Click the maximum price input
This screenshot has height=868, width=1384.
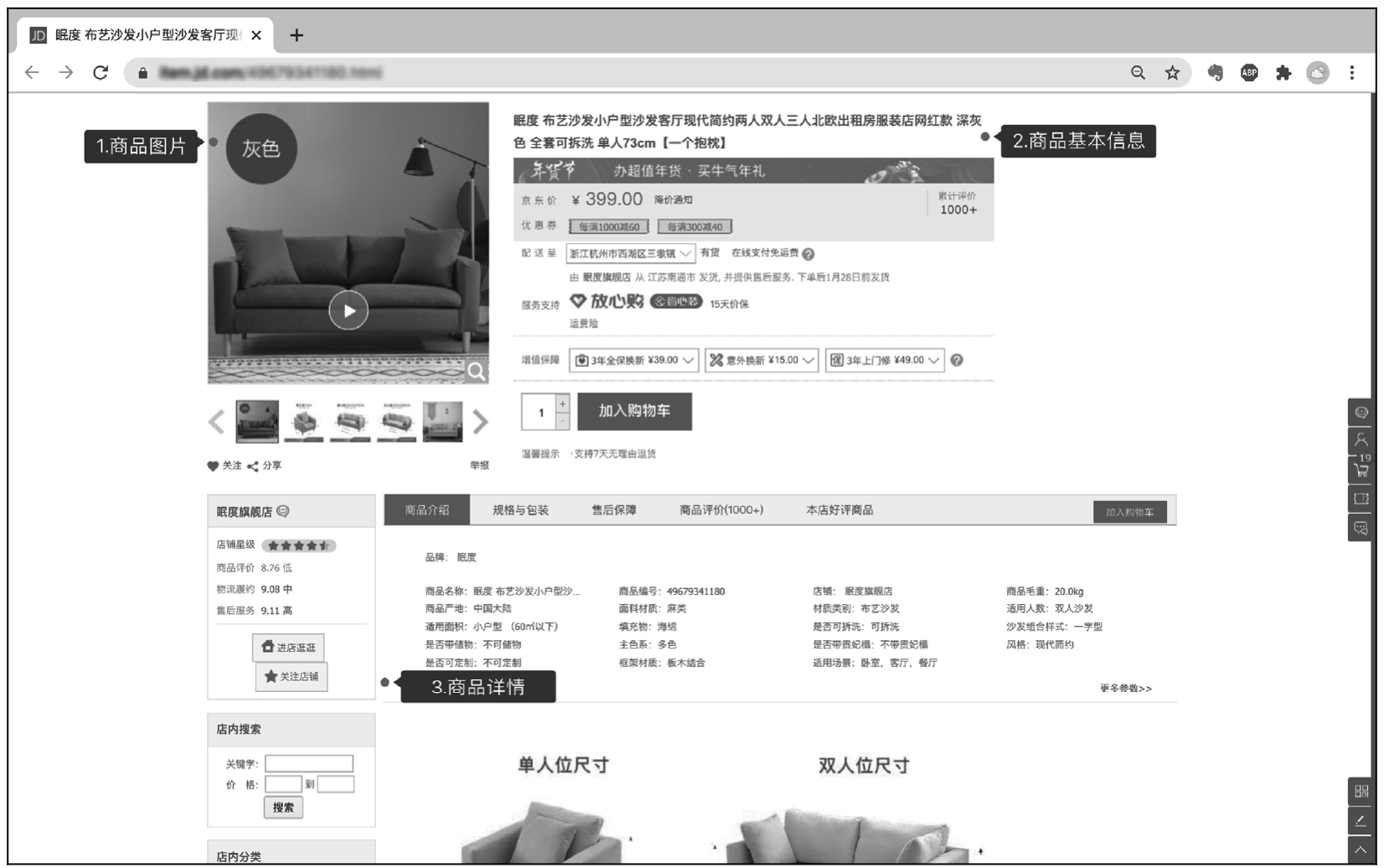pos(335,784)
